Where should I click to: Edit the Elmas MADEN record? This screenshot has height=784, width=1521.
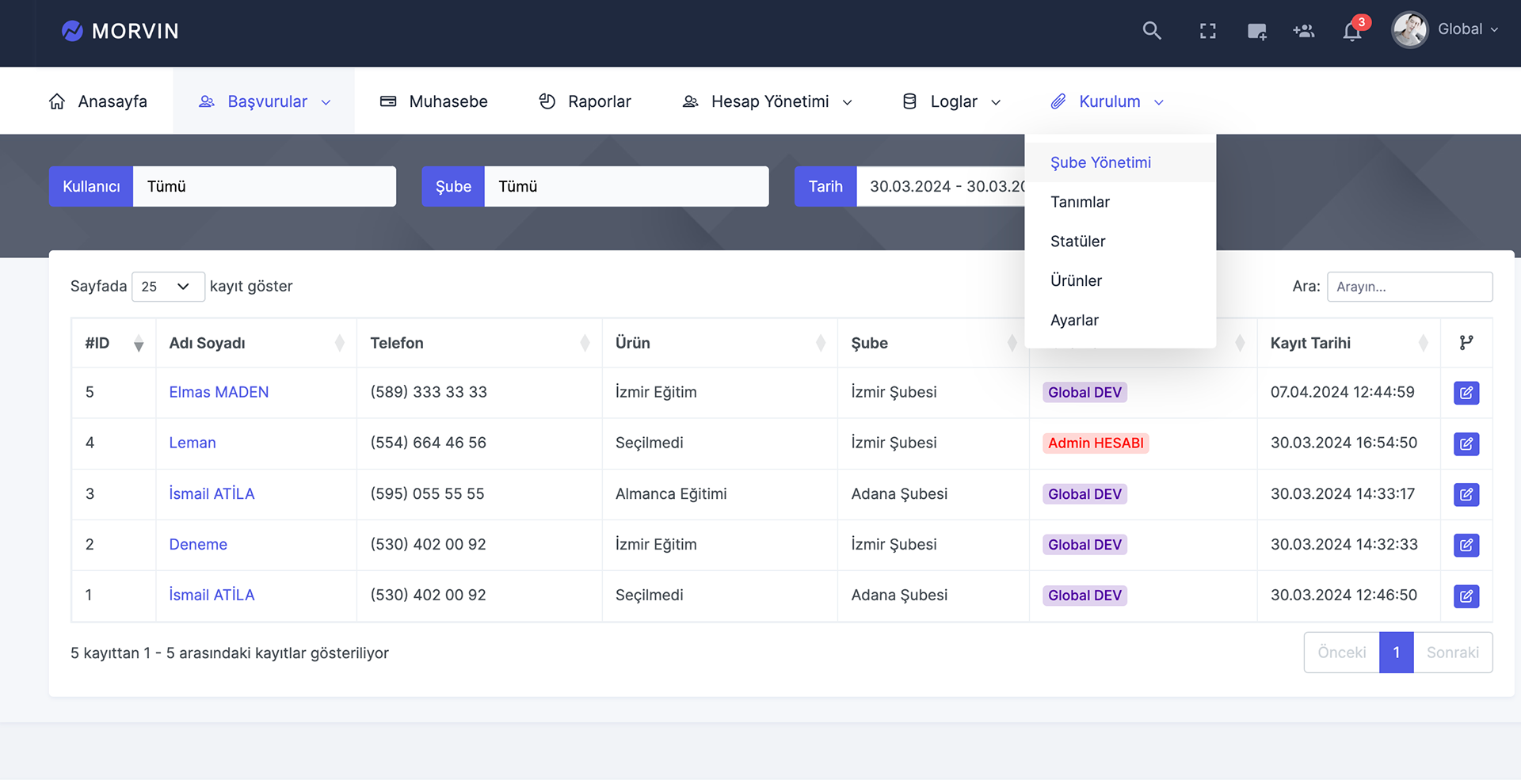(1466, 393)
